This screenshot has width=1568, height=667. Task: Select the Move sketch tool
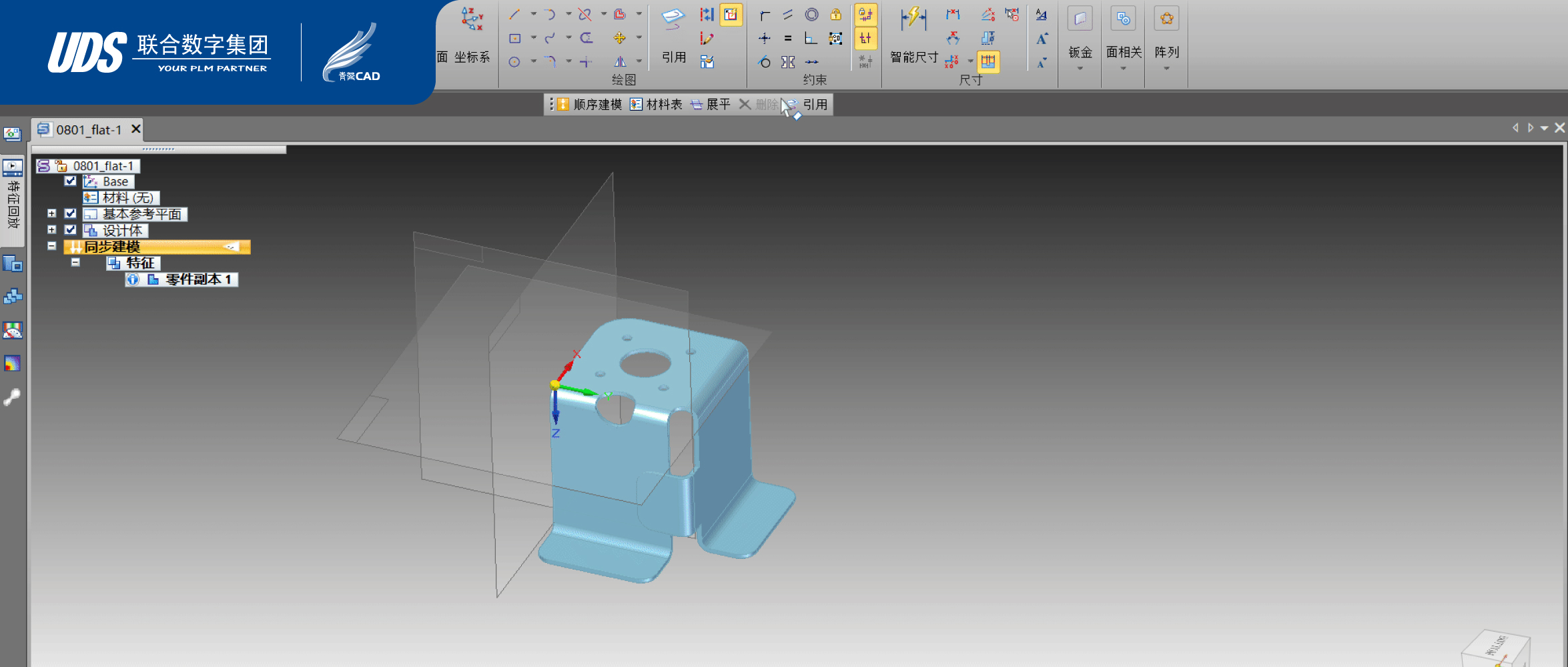click(x=620, y=38)
